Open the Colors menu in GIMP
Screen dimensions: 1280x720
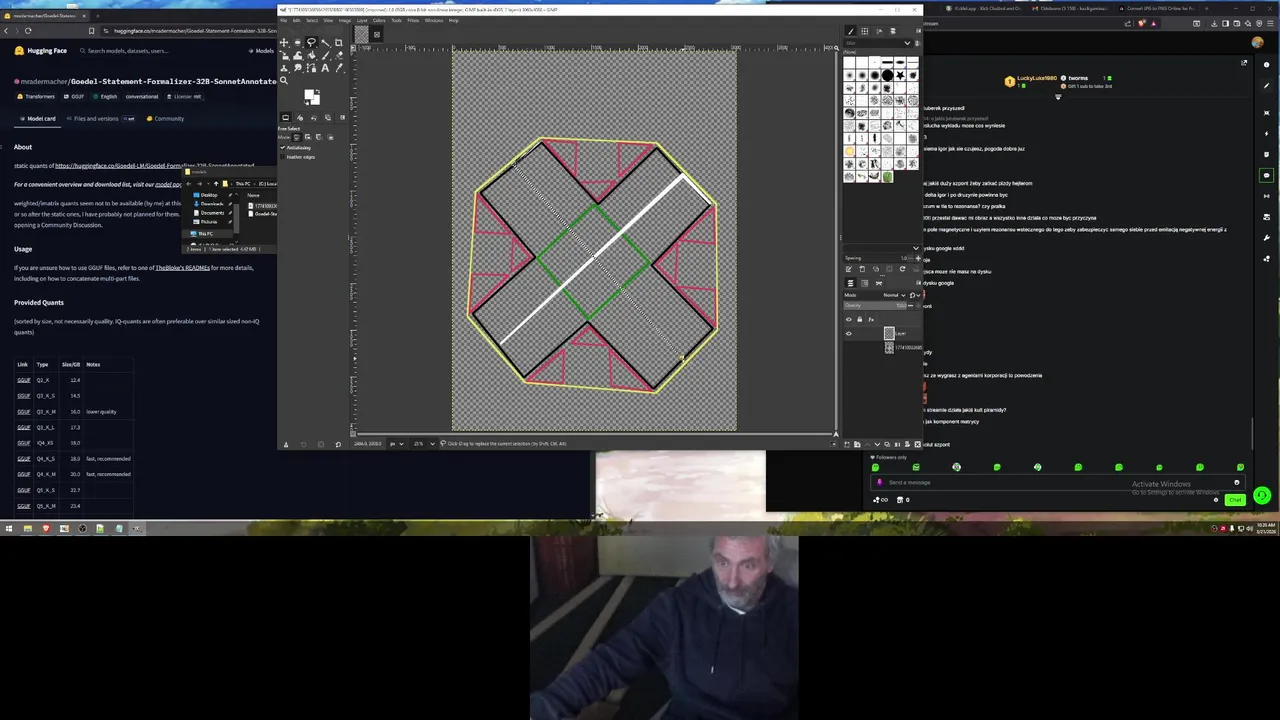pyautogui.click(x=379, y=20)
